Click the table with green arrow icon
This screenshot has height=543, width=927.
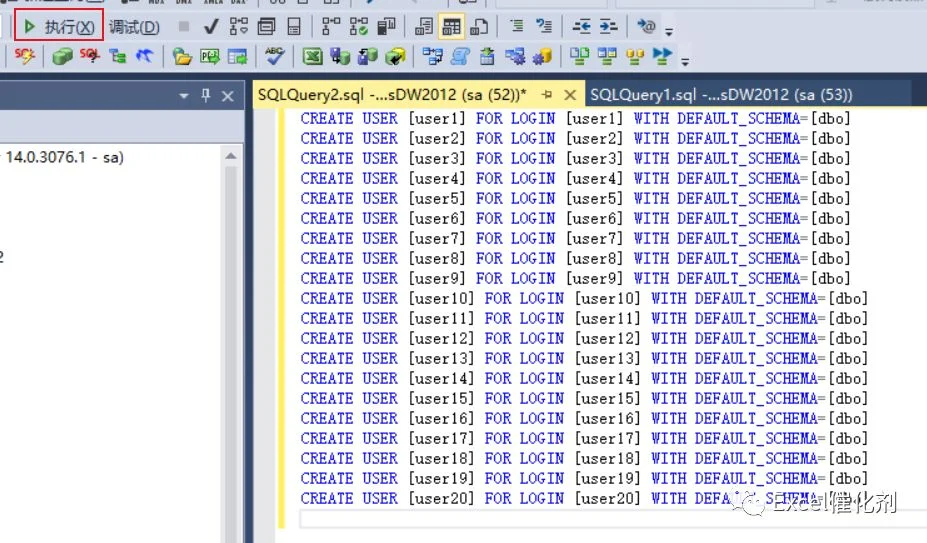tap(238, 56)
